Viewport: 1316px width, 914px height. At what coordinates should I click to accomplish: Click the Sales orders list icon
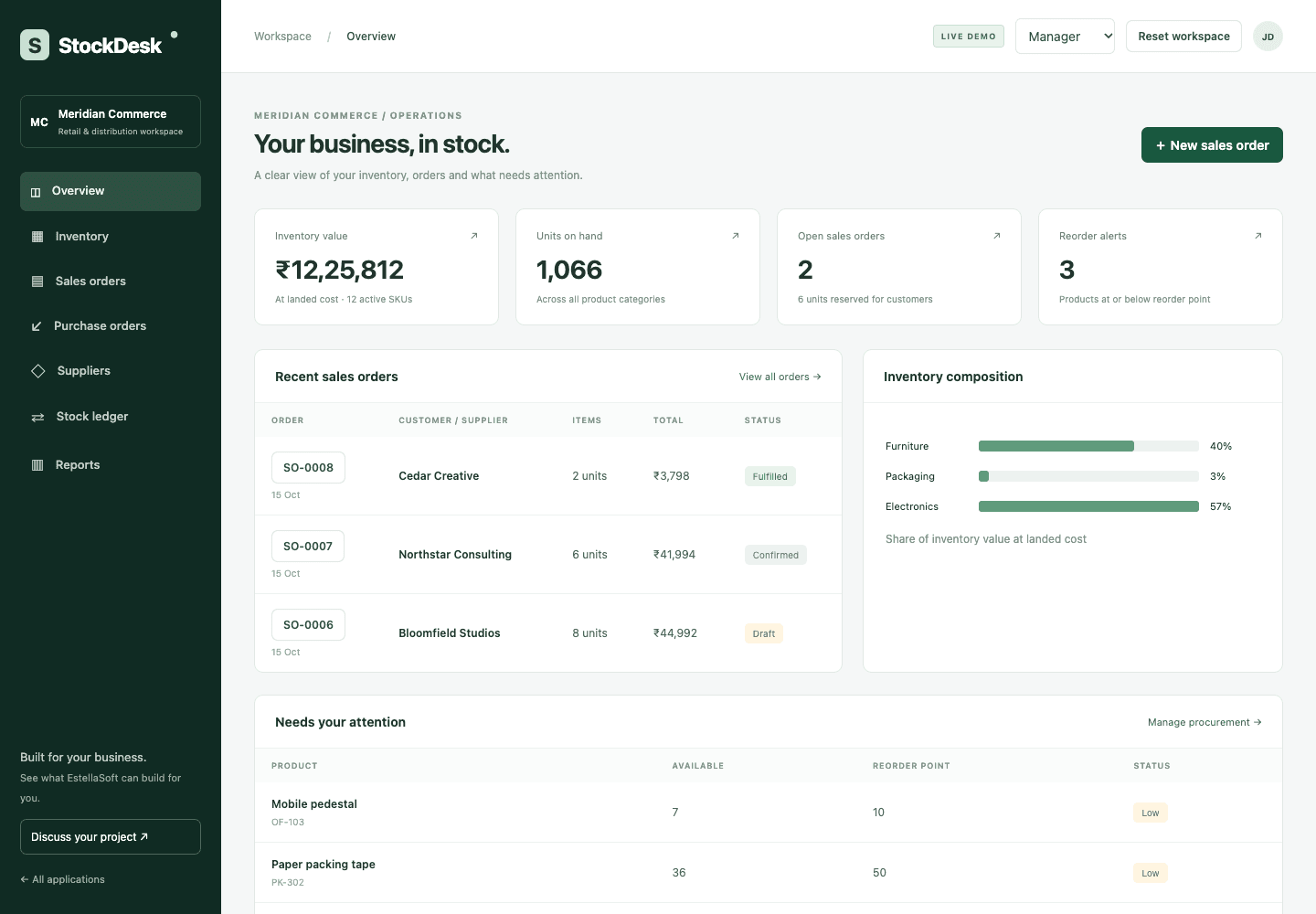coord(37,282)
